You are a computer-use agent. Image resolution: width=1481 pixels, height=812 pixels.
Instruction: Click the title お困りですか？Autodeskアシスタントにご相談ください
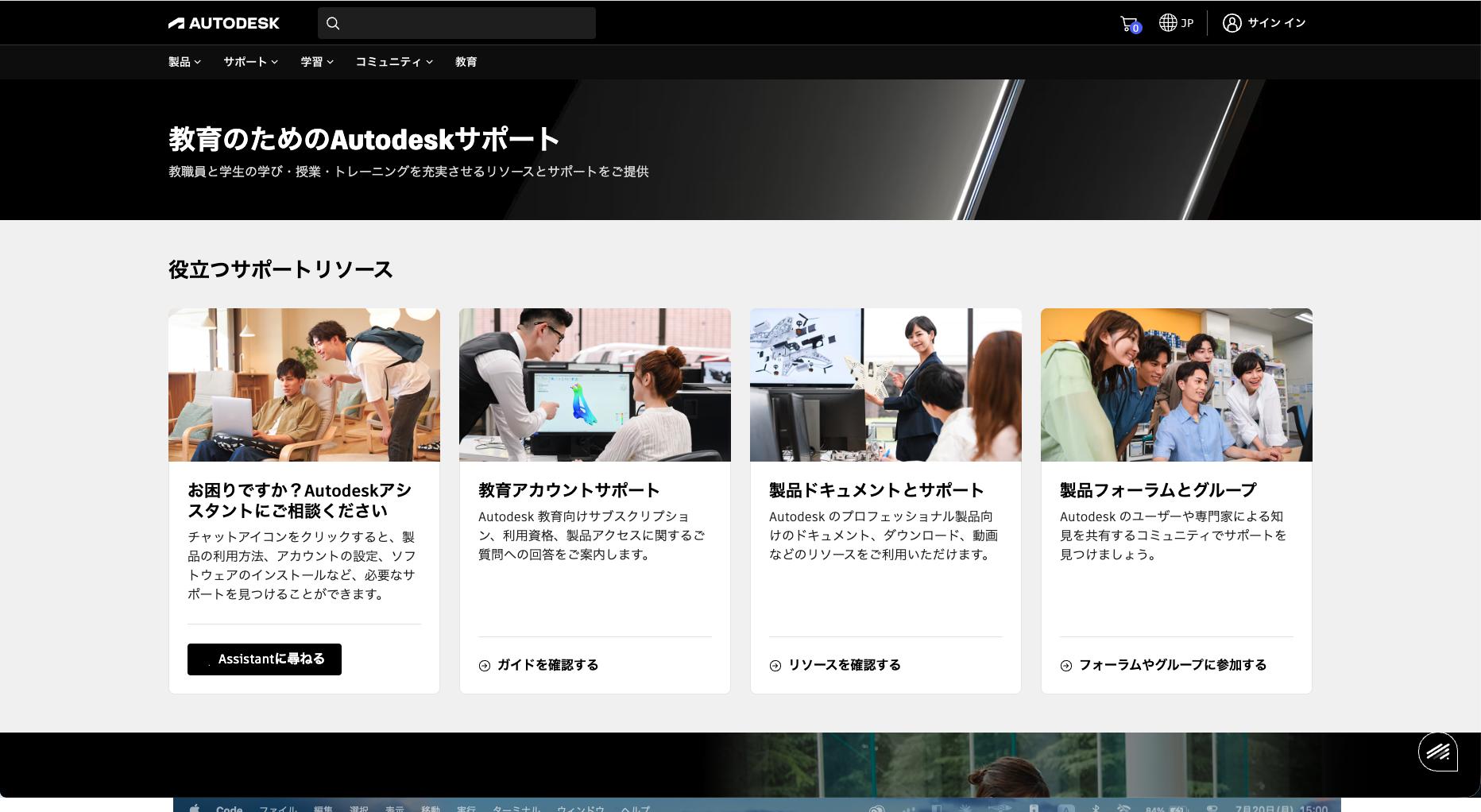coord(300,501)
